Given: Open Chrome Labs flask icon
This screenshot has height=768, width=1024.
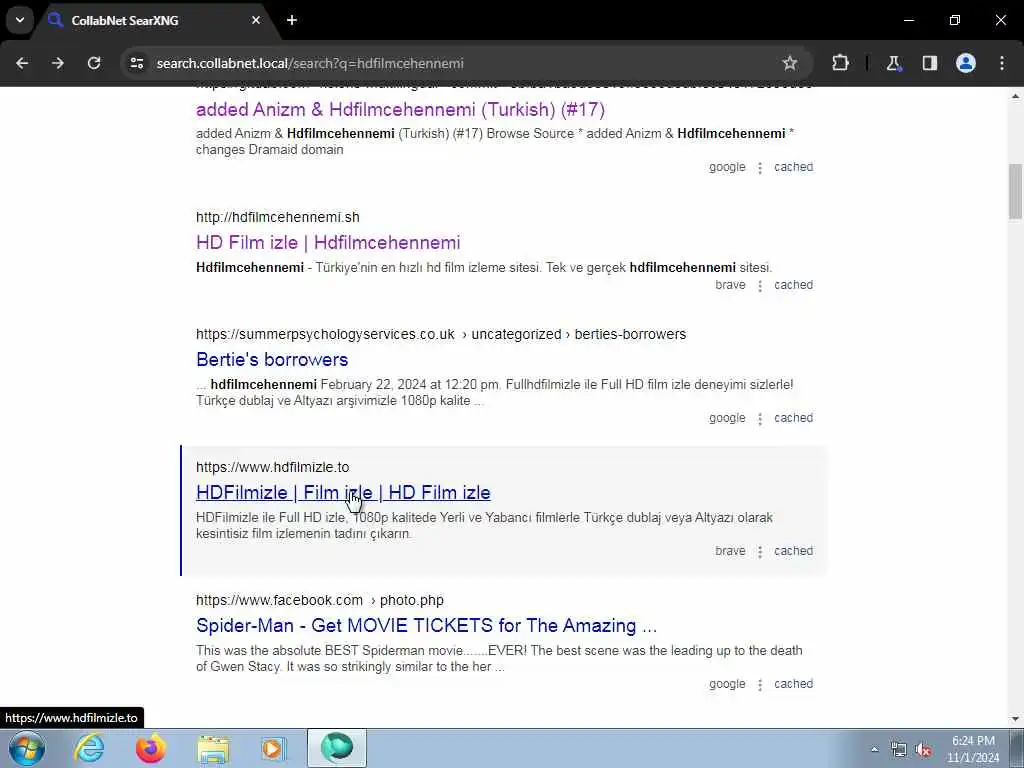Looking at the screenshot, I should [893, 63].
